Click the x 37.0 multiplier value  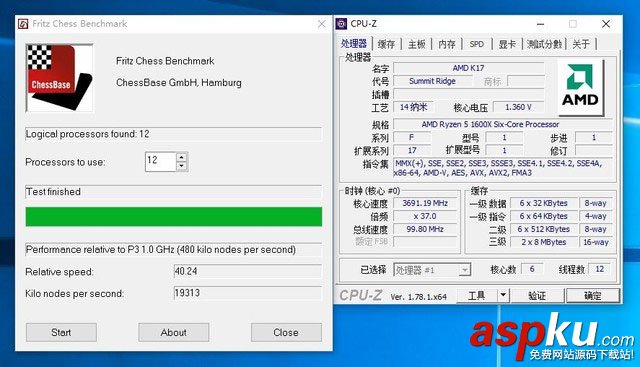(425, 216)
